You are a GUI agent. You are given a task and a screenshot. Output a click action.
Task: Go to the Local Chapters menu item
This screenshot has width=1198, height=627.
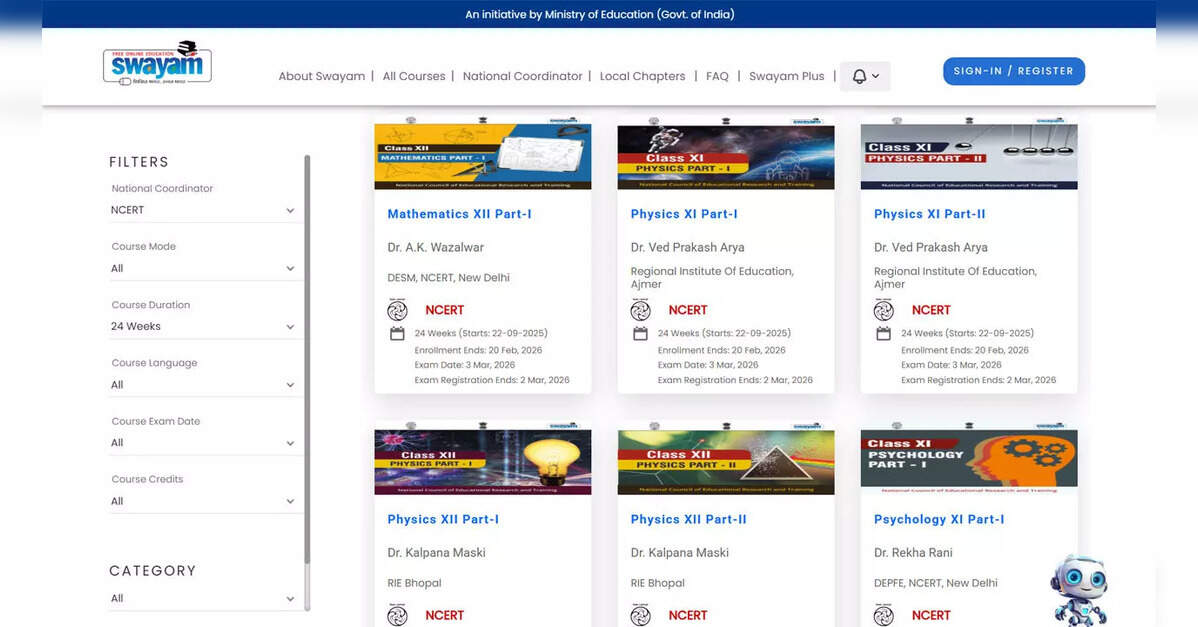(x=642, y=76)
